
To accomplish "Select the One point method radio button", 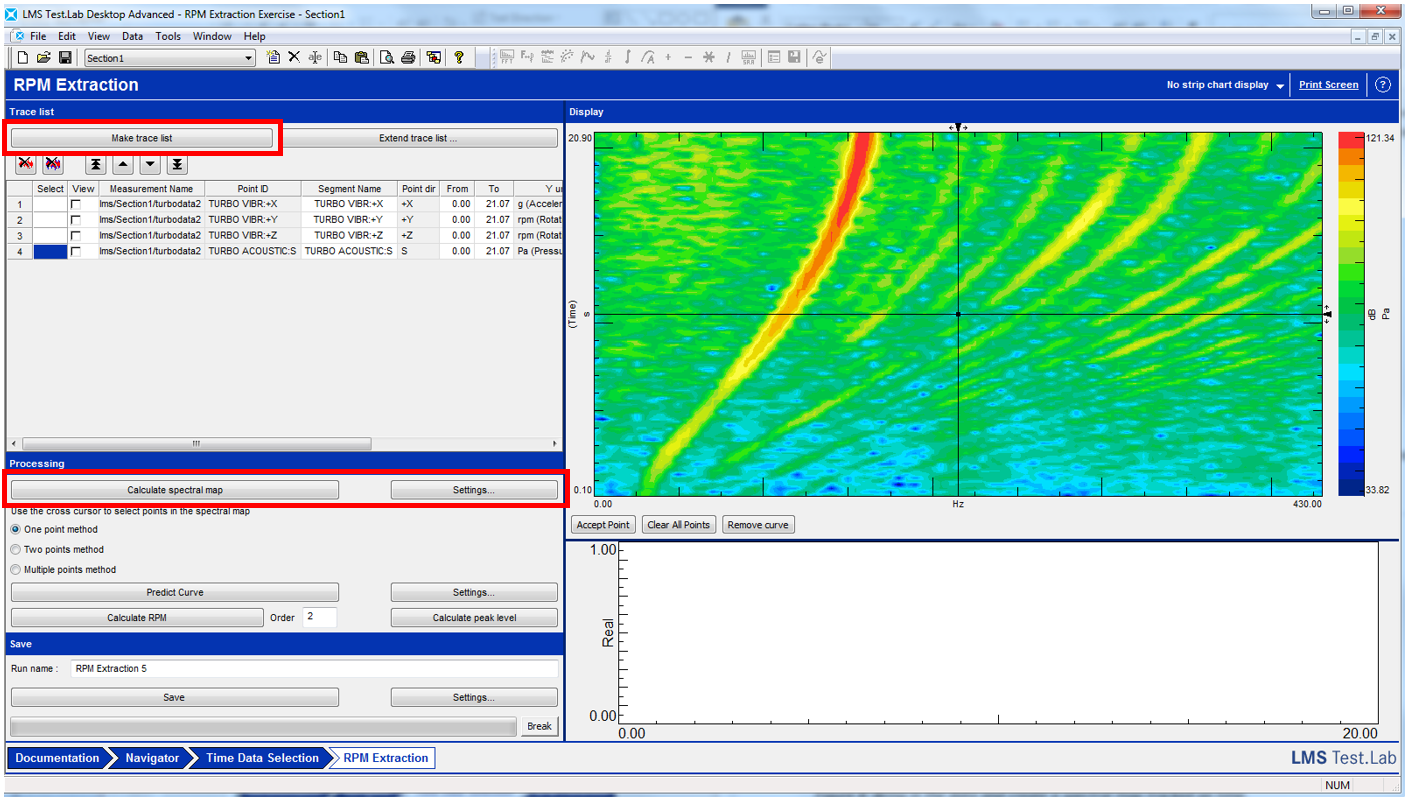I will (x=15, y=530).
